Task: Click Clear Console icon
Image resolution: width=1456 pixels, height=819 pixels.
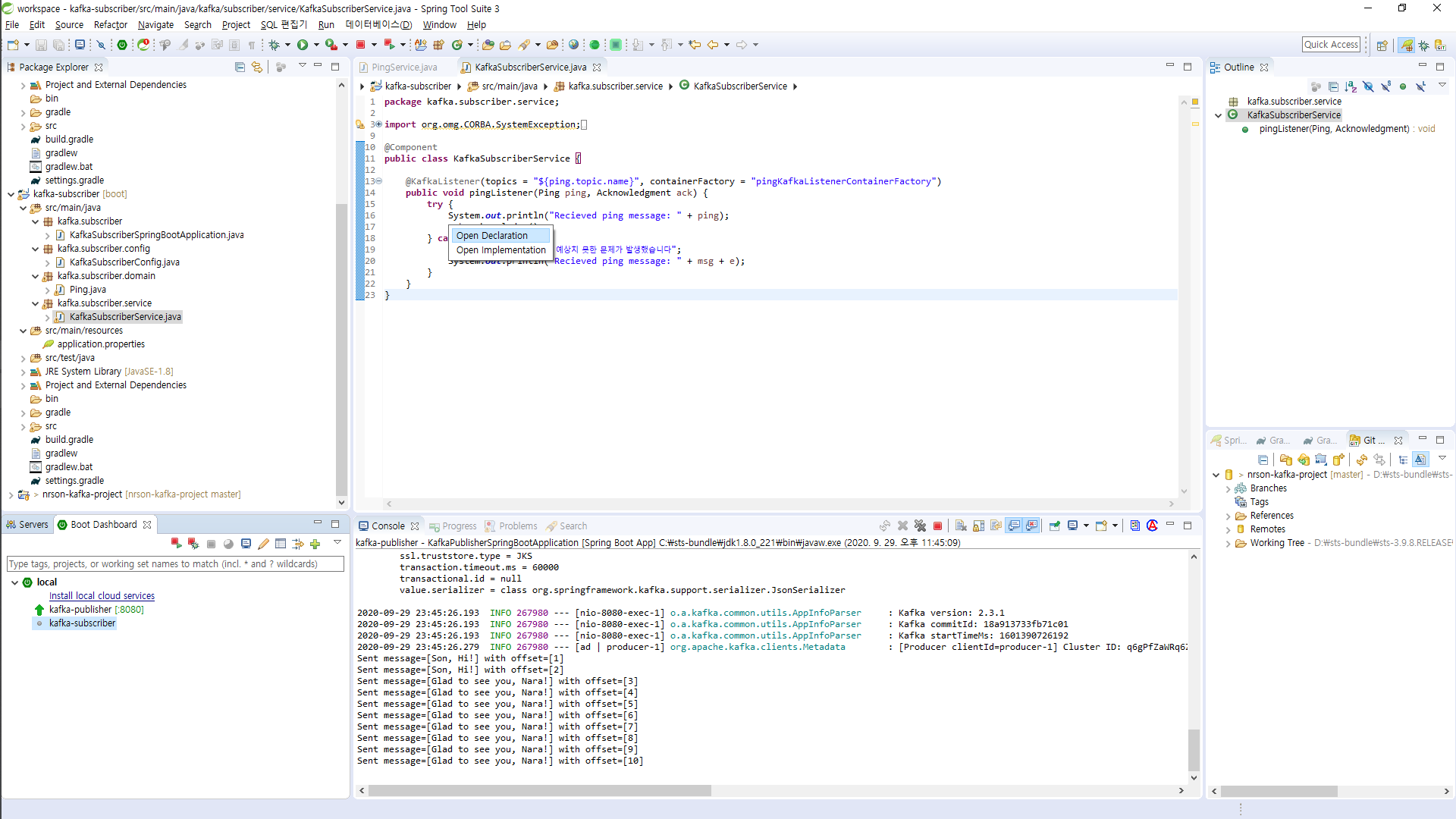Action: click(x=961, y=526)
